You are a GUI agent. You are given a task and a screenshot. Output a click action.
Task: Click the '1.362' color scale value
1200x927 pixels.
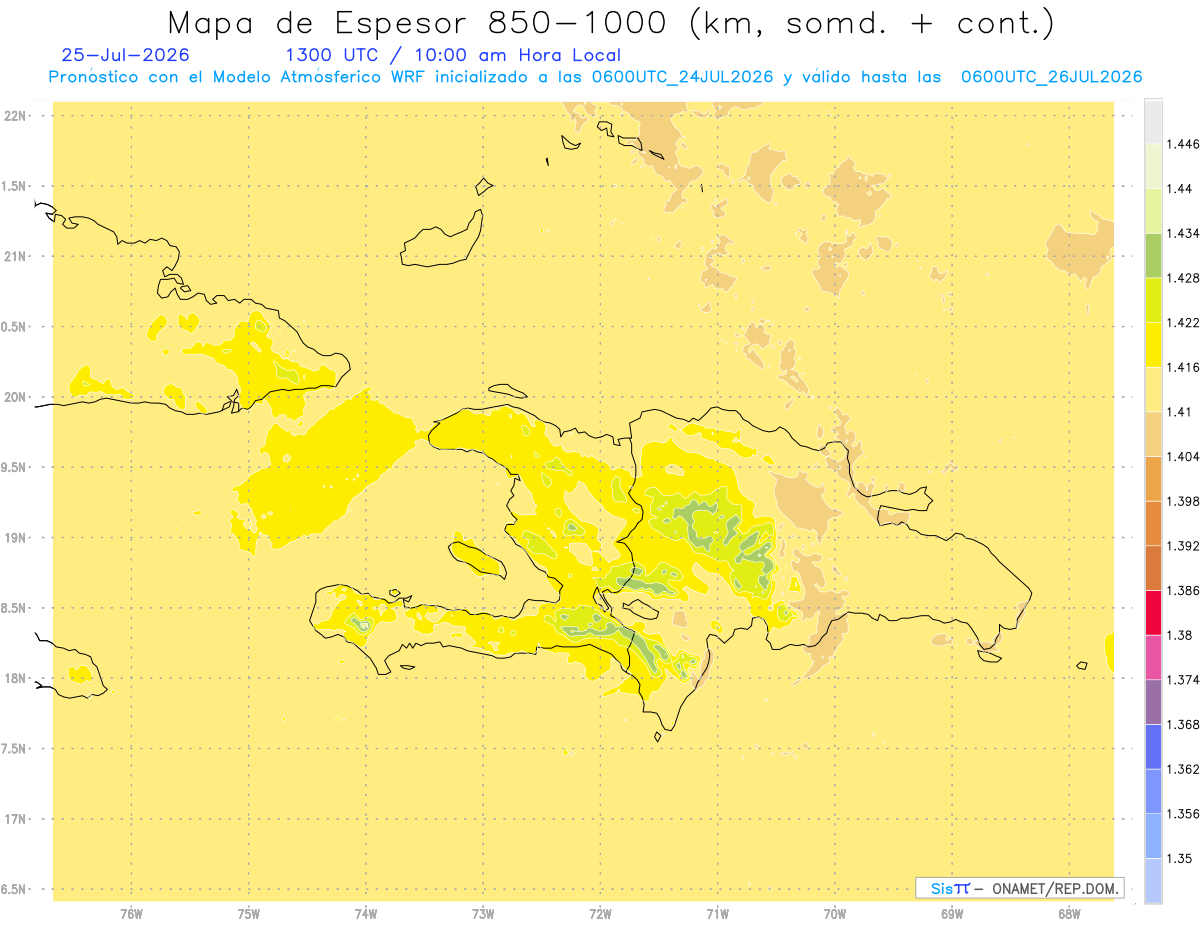[x=1183, y=769]
